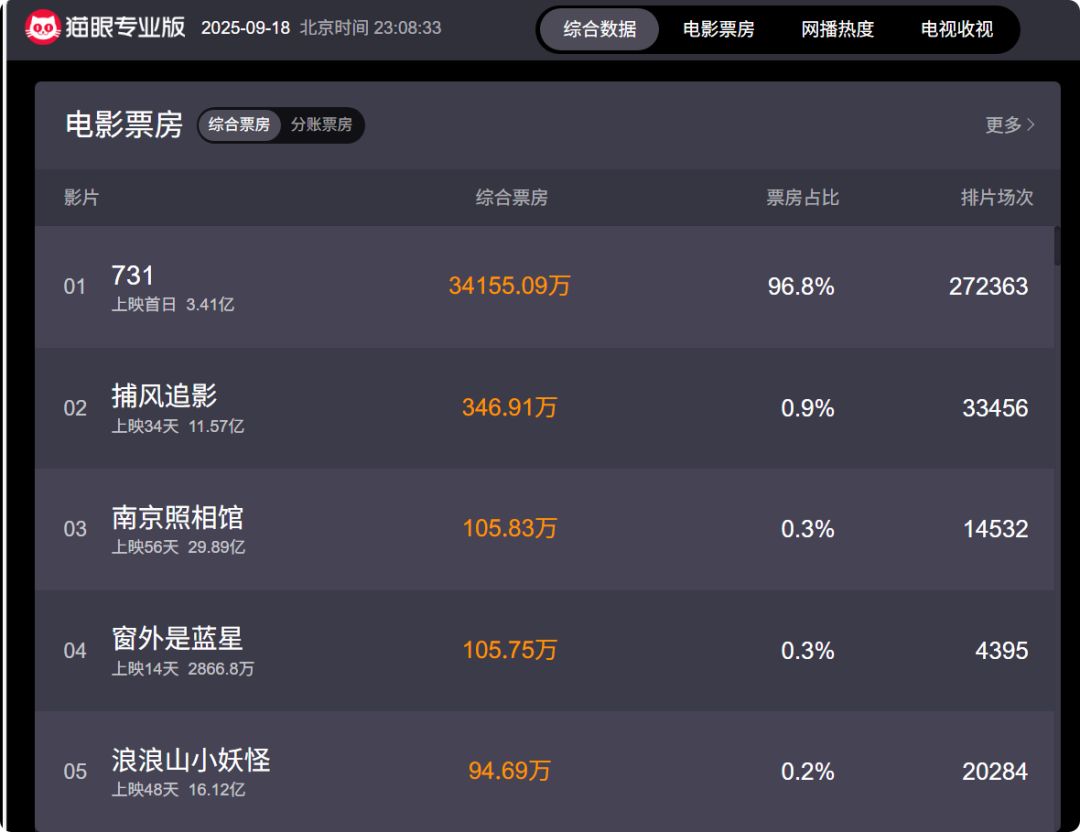Click the 影片 column header
The width and height of the screenshot is (1080, 832).
click(81, 198)
